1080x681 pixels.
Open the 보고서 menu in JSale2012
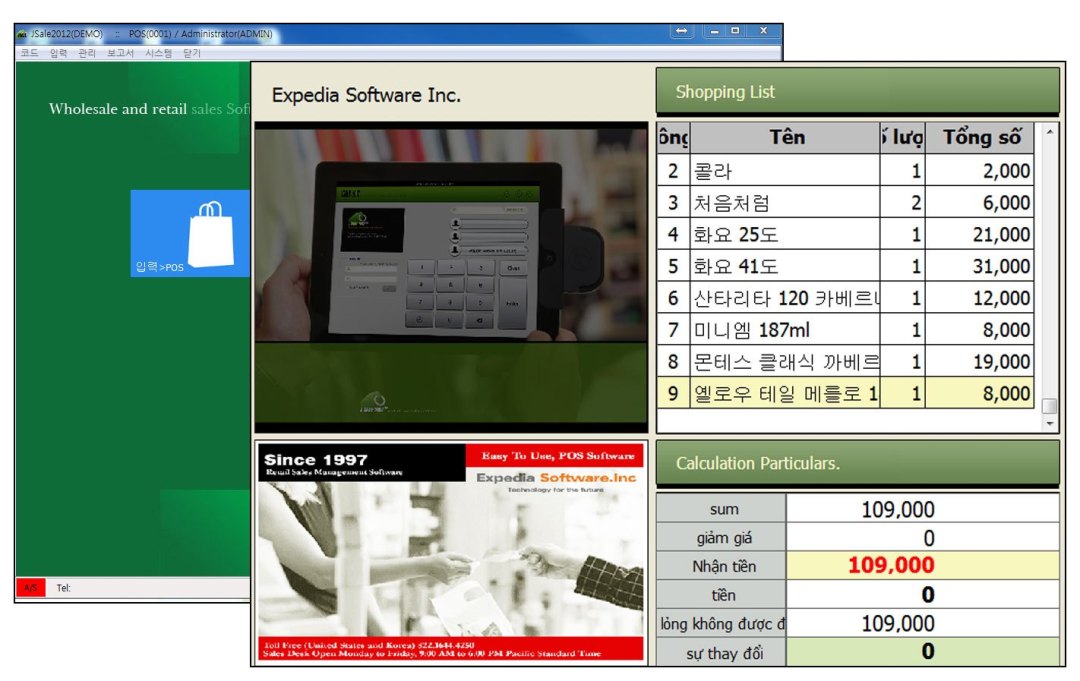[x=120, y=53]
